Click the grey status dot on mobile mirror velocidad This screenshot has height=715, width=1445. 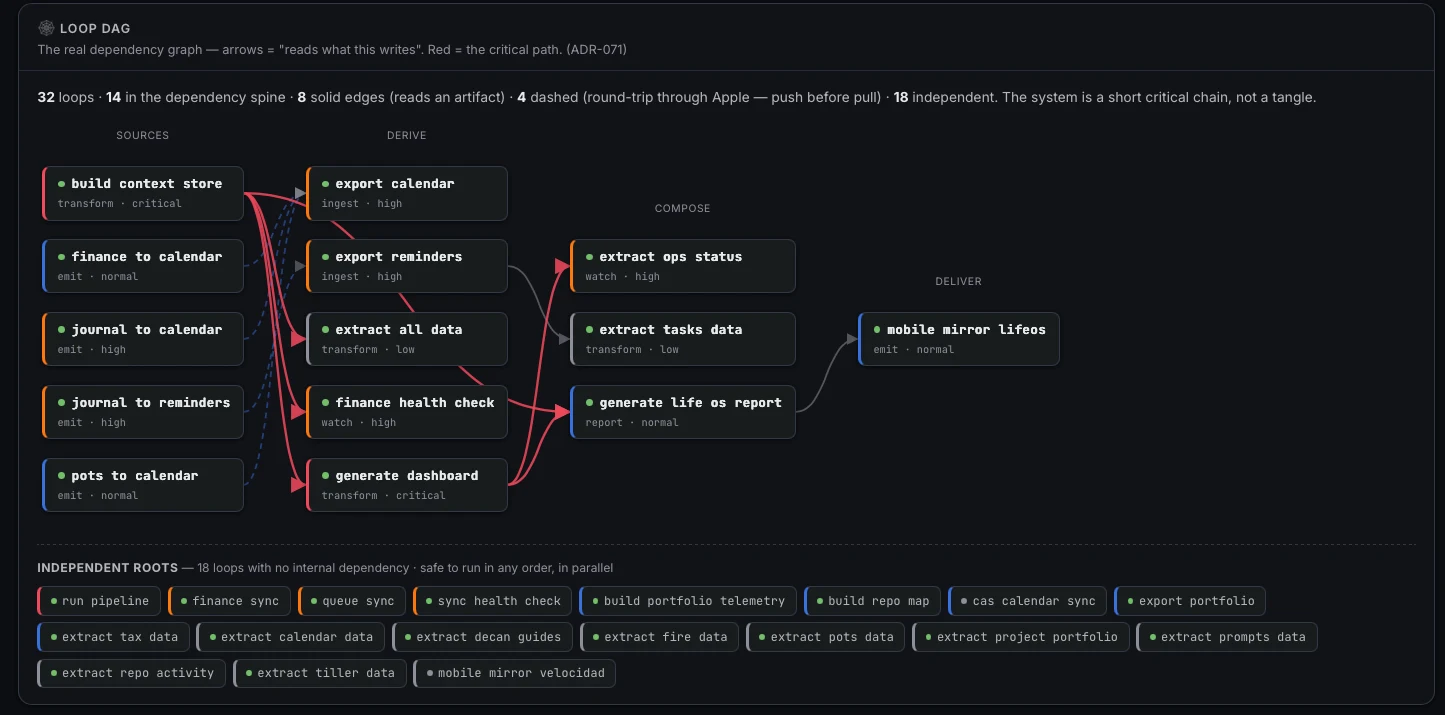[430, 673]
